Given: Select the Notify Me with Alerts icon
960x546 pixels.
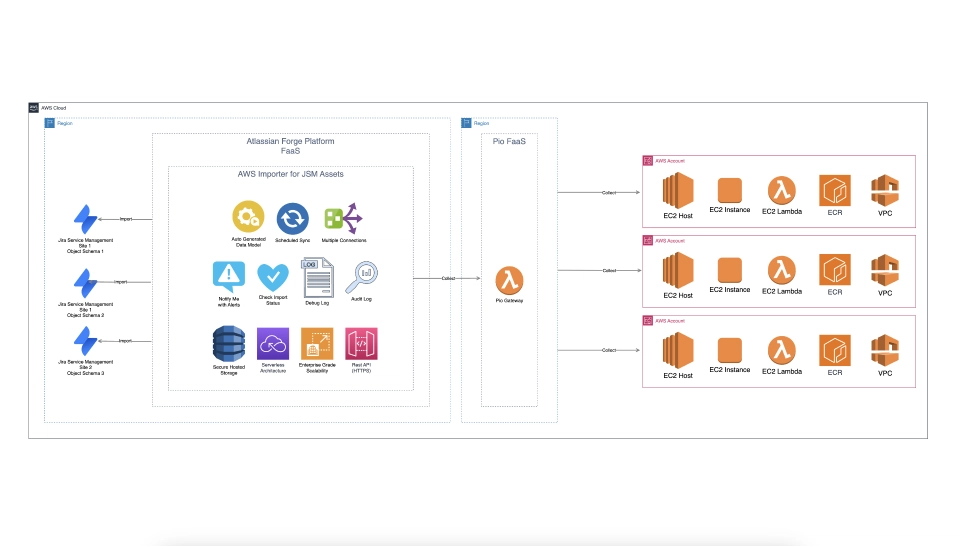Looking at the screenshot, I should (x=229, y=275).
